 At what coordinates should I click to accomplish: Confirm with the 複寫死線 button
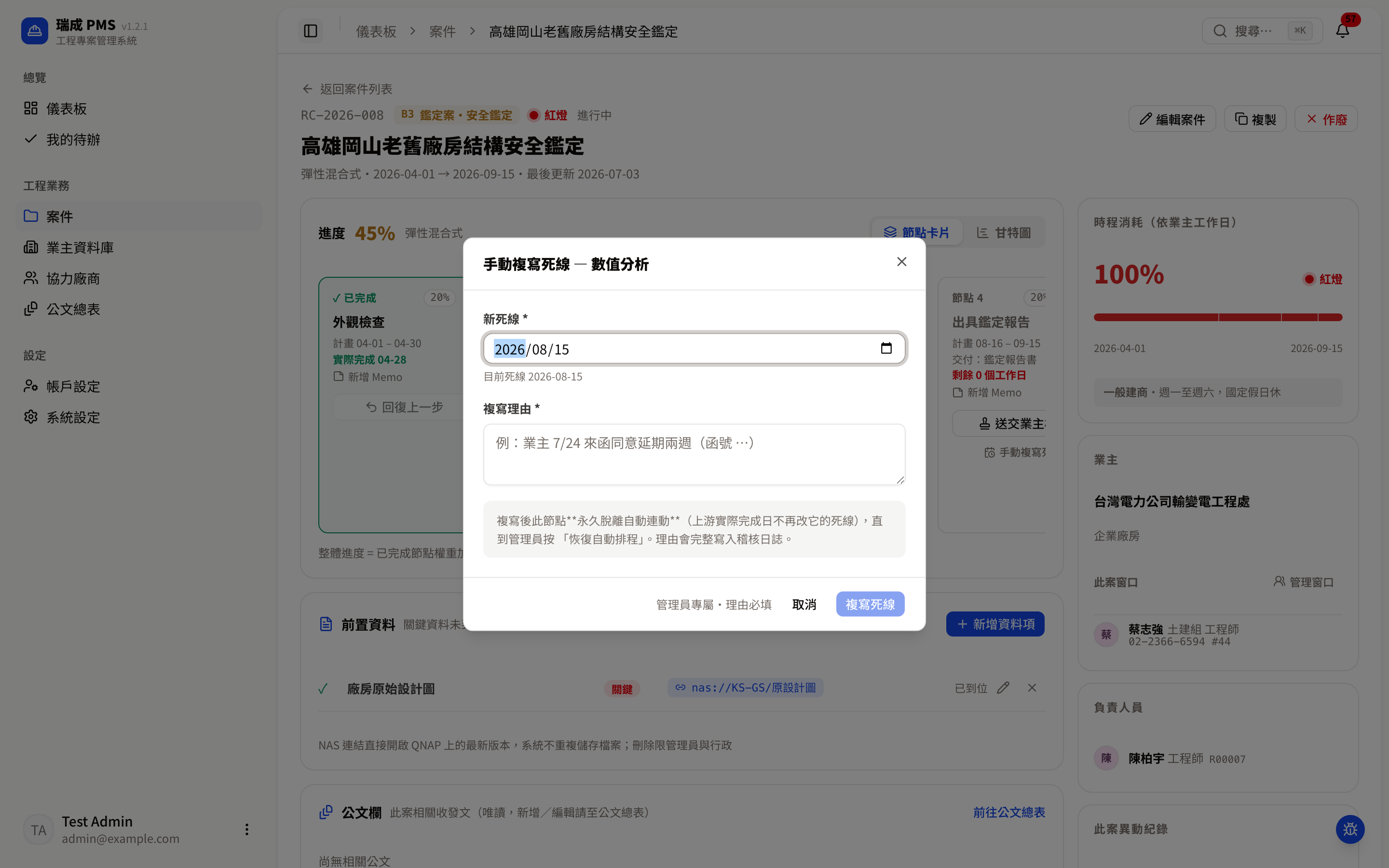coord(870,604)
